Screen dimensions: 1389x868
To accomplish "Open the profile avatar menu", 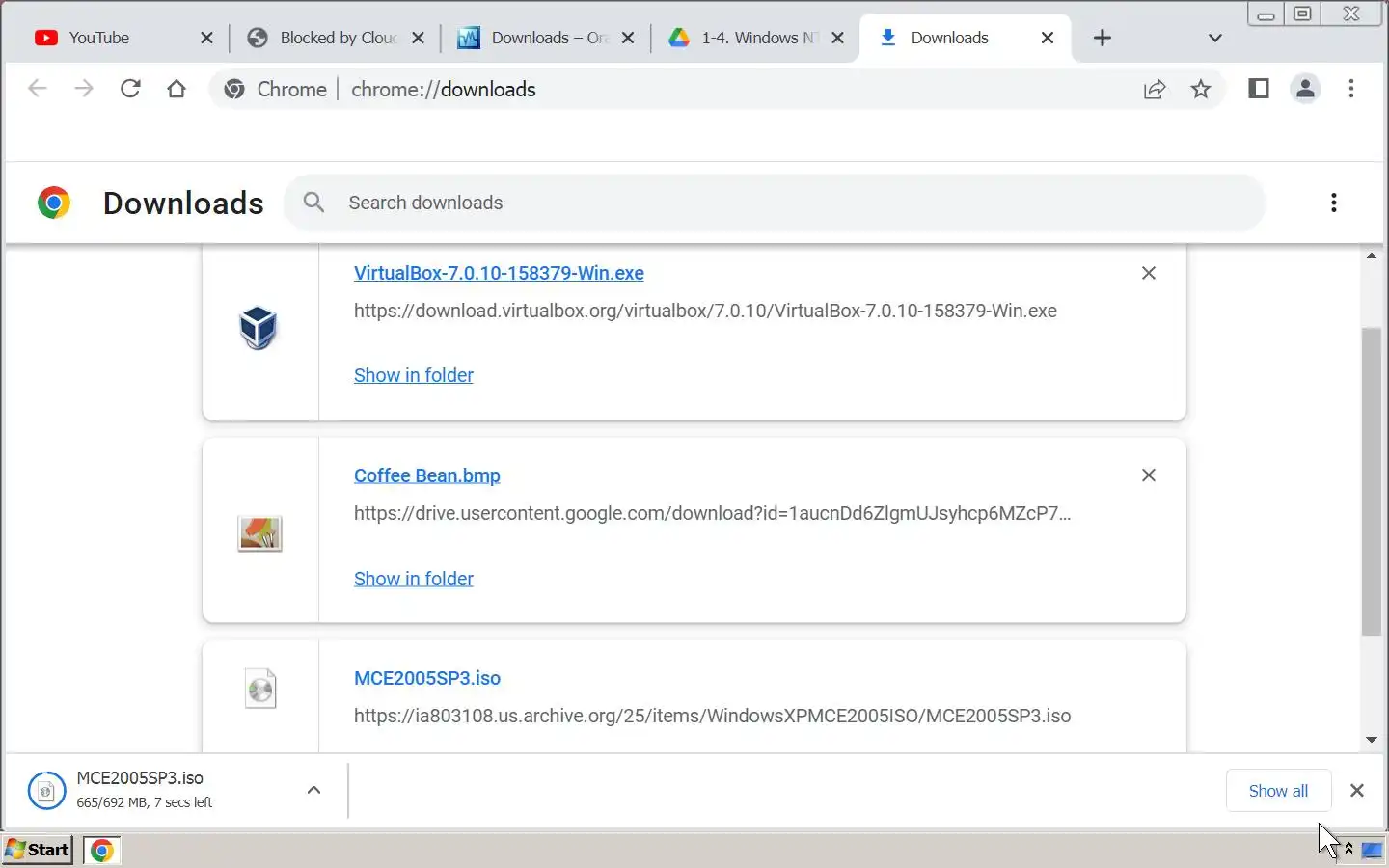I will pyautogui.click(x=1305, y=89).
